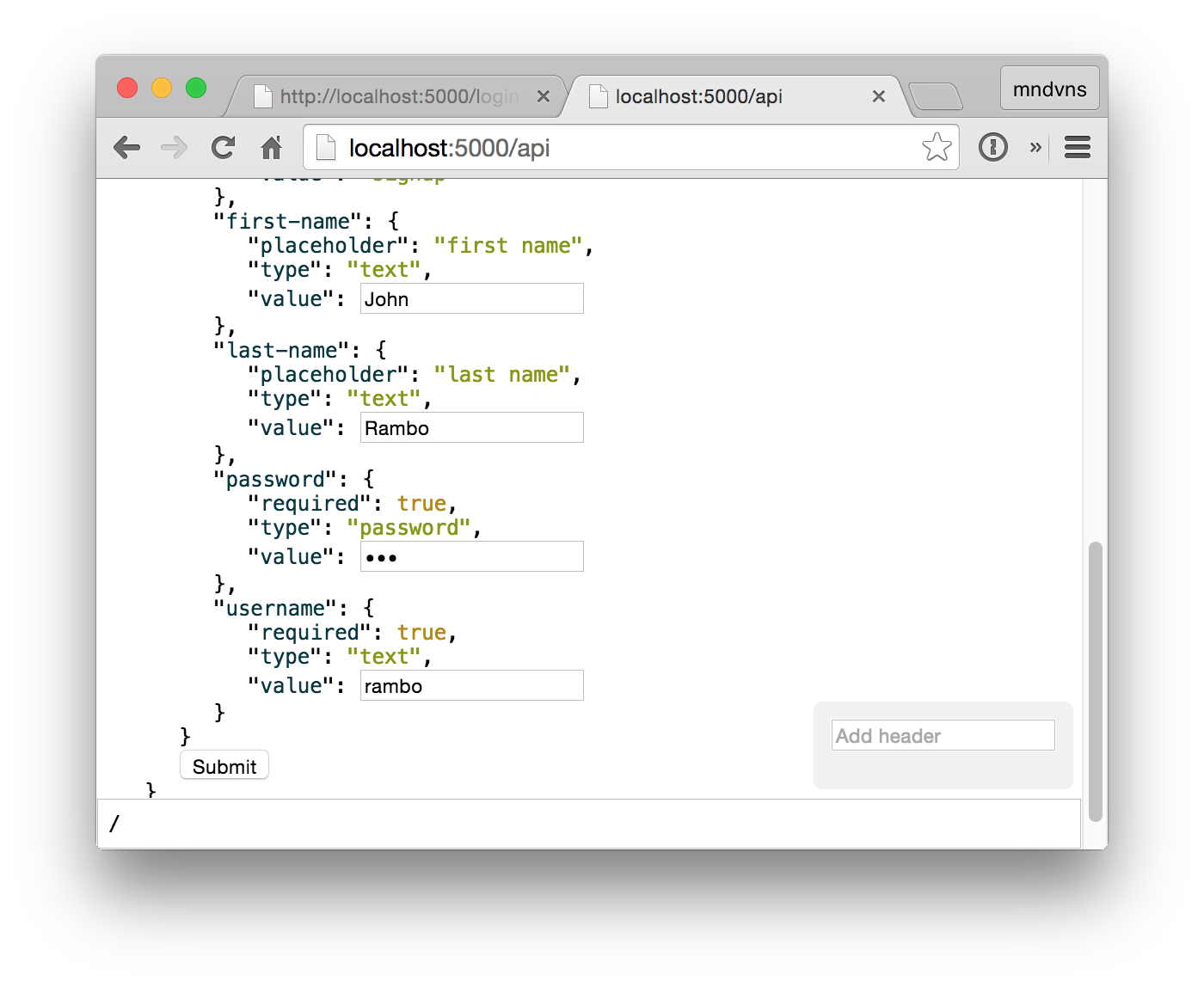Image resolution: width=1204 pixels, height=987 pixels.
Task: Show hidden extensions via chevron overflow
Action: 1035,148
